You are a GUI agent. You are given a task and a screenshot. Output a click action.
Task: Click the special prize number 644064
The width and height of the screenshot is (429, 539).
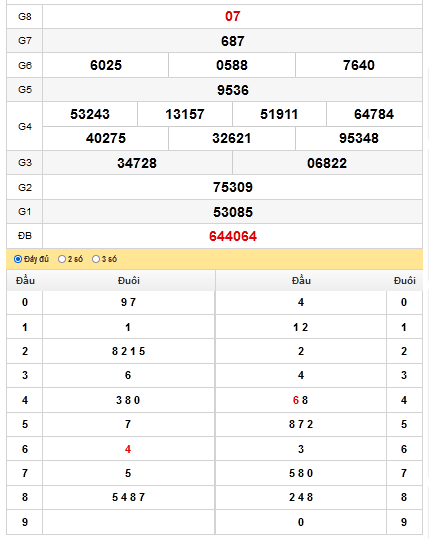point(233,236)
